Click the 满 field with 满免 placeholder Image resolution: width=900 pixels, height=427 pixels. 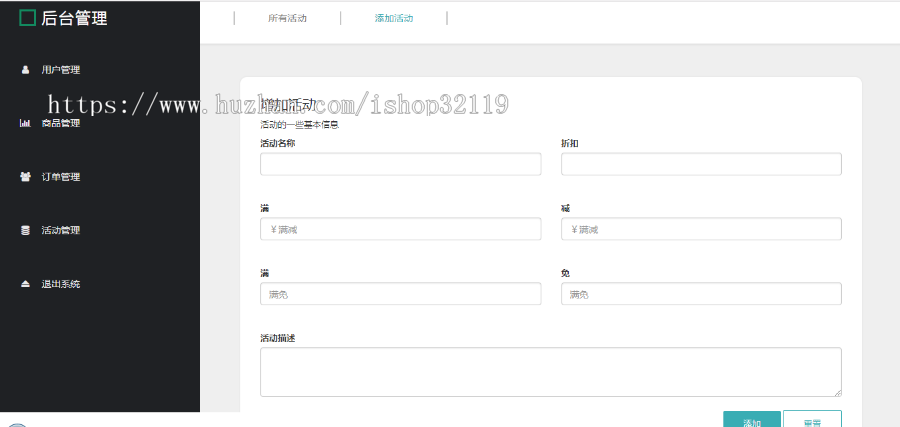(401, 294)
